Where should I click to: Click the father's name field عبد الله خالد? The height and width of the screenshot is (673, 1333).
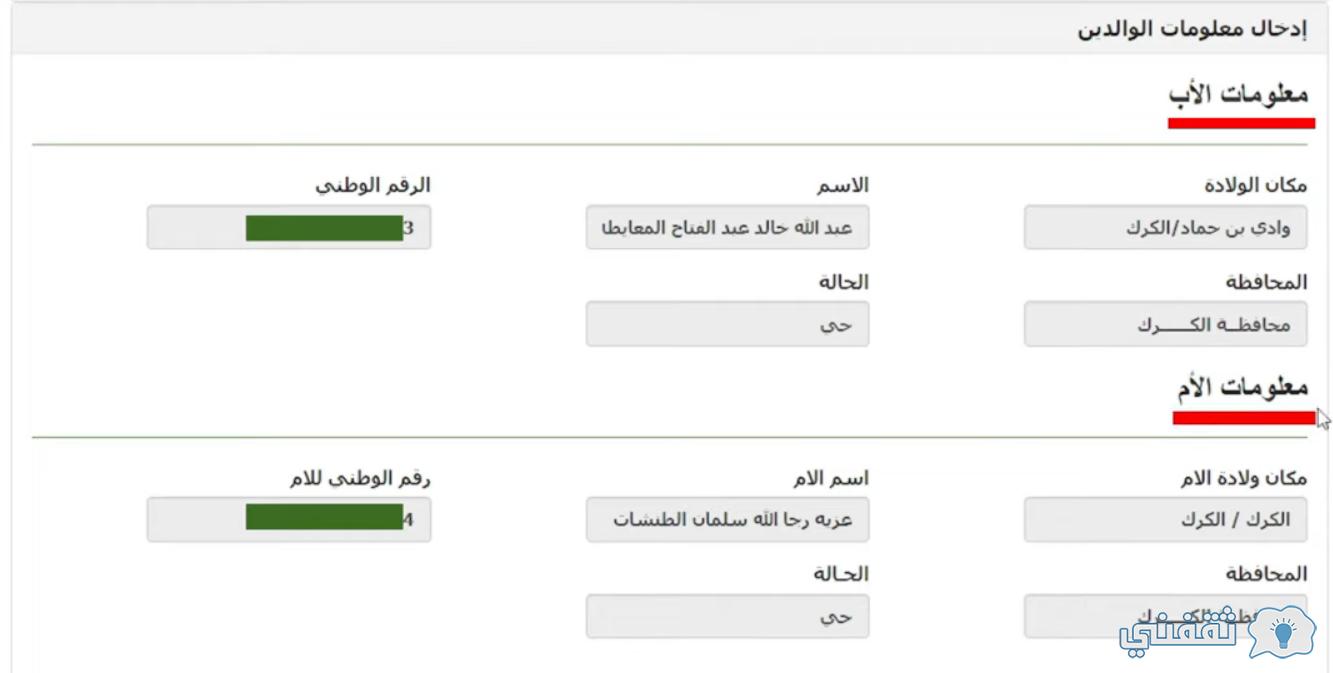(x=727, y=228)
